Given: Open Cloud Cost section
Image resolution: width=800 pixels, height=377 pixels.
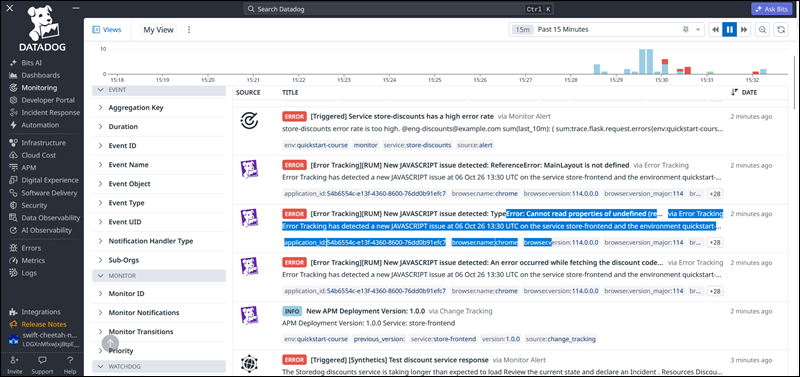Looking at the screenshot, I should tap(39, 155).
